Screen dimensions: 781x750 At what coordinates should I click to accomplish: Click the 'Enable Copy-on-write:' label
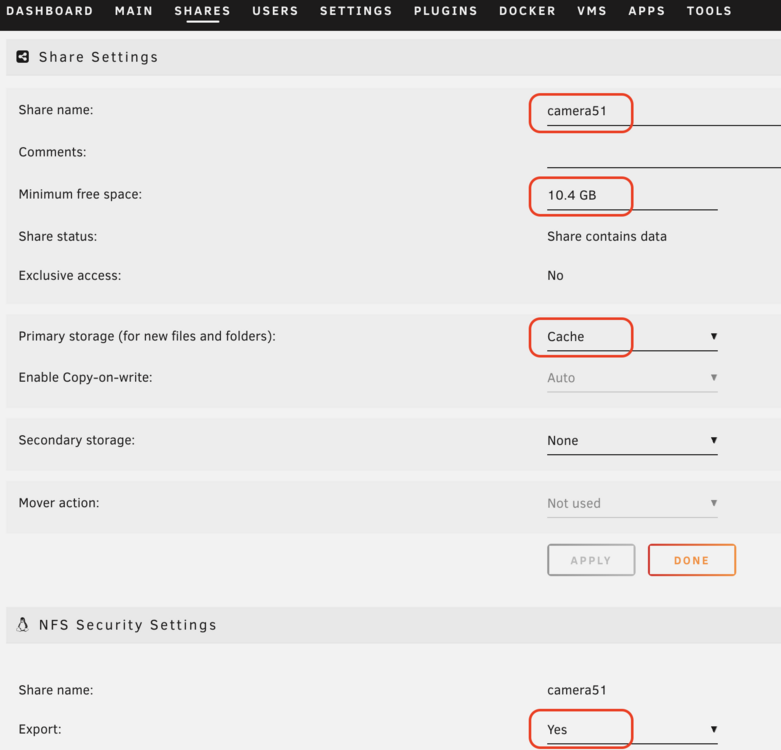tap(85, 377)
